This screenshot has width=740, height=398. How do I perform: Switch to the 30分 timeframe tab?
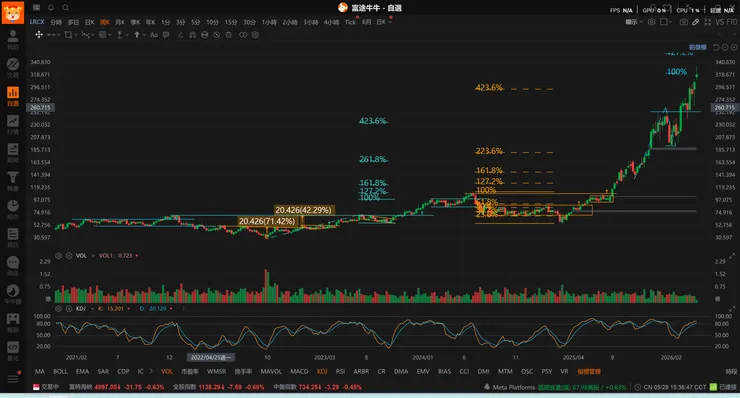tap(250, 22)
